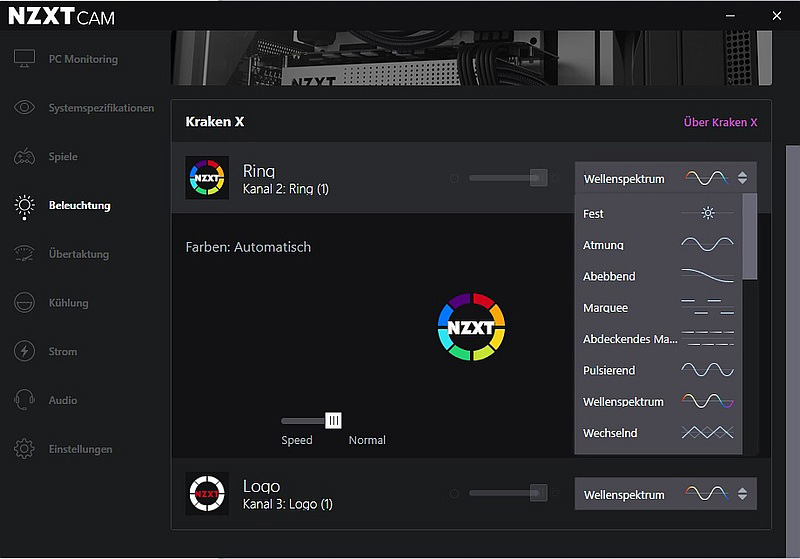Click the Ring dropdown up-down arrows
This screenshot has height=559, width=800.
pos(742,177)
